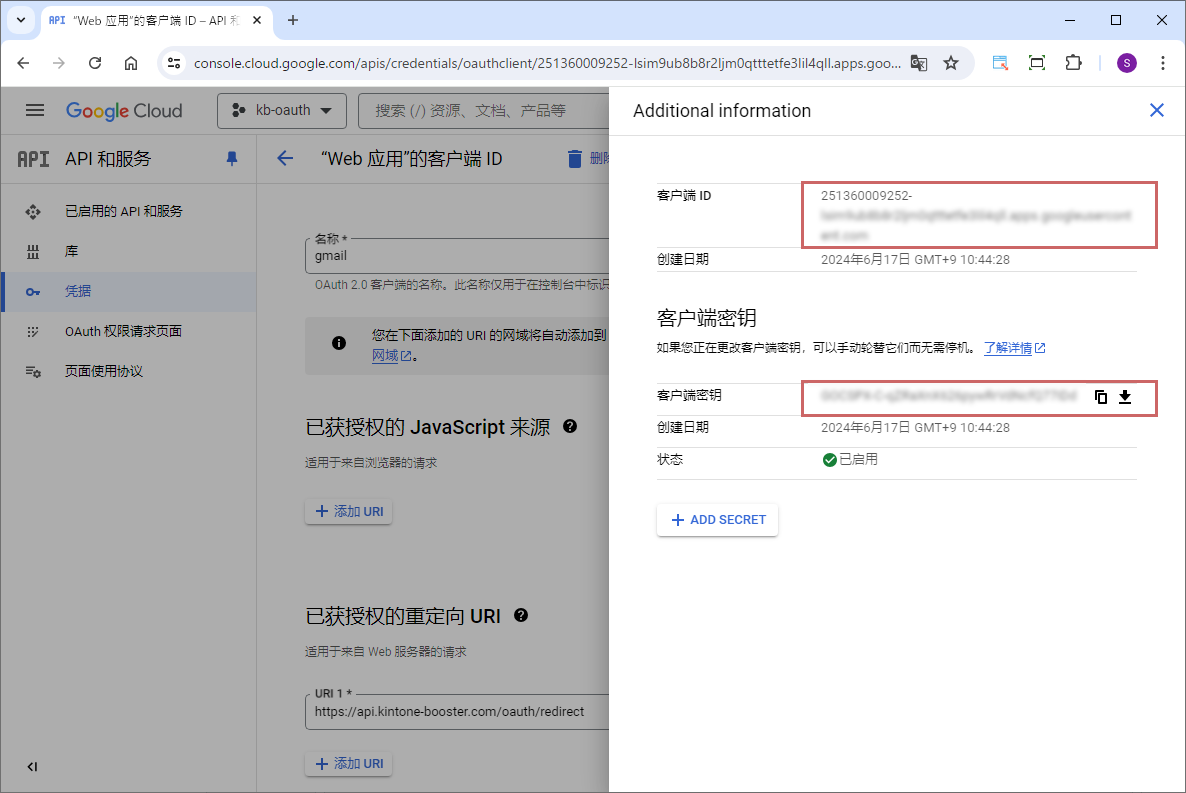
Task: Click the ADD SECRET button
Action: [x=717, y=520]
